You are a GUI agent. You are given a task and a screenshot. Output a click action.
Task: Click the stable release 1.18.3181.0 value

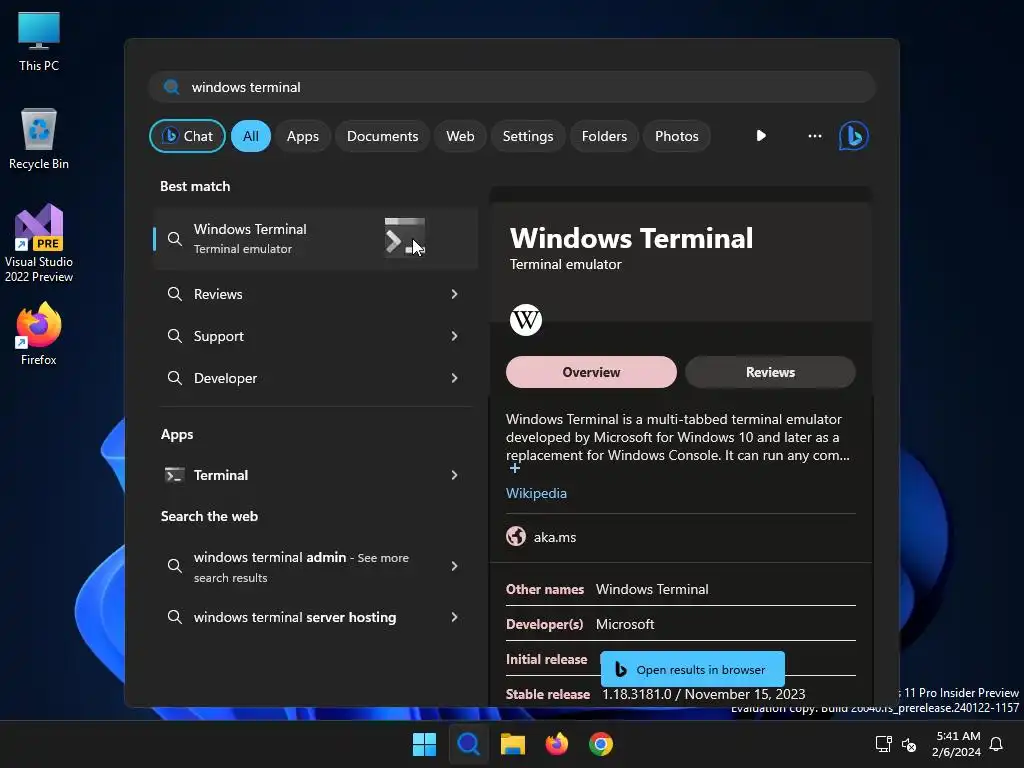(703, 694)
